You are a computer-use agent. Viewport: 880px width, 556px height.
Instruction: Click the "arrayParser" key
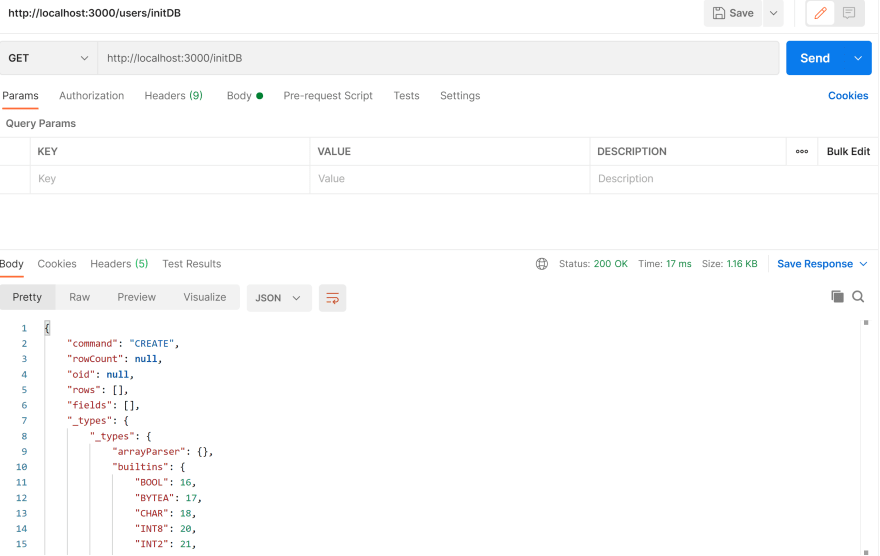pyautogui.click(x=149, y=452)
